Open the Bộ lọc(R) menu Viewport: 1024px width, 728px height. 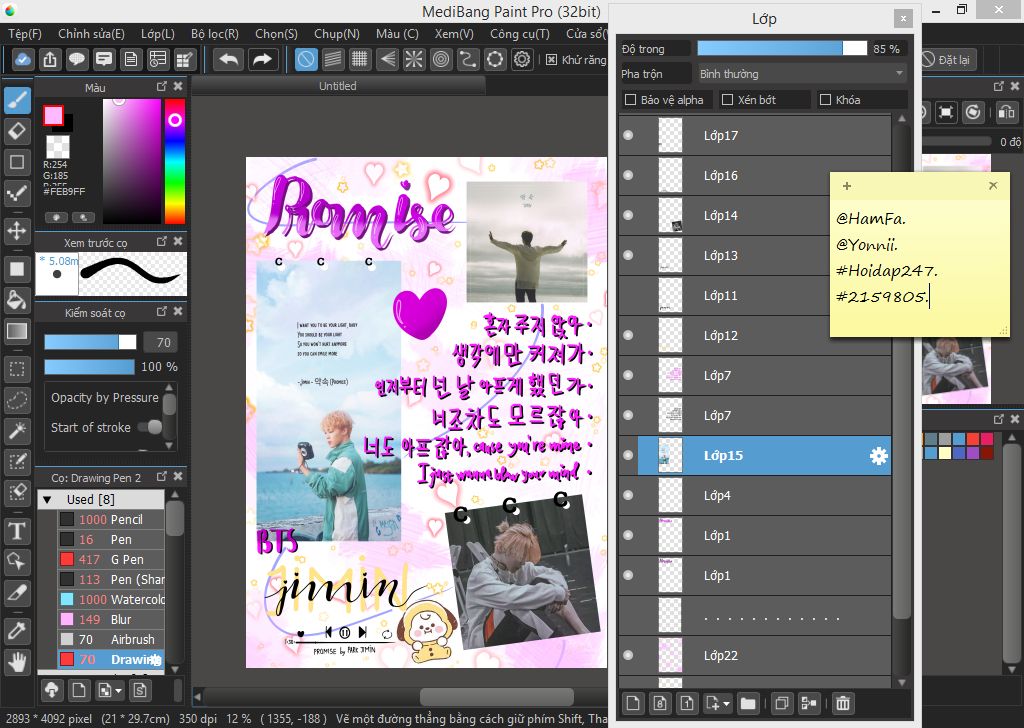pos(214,33)
